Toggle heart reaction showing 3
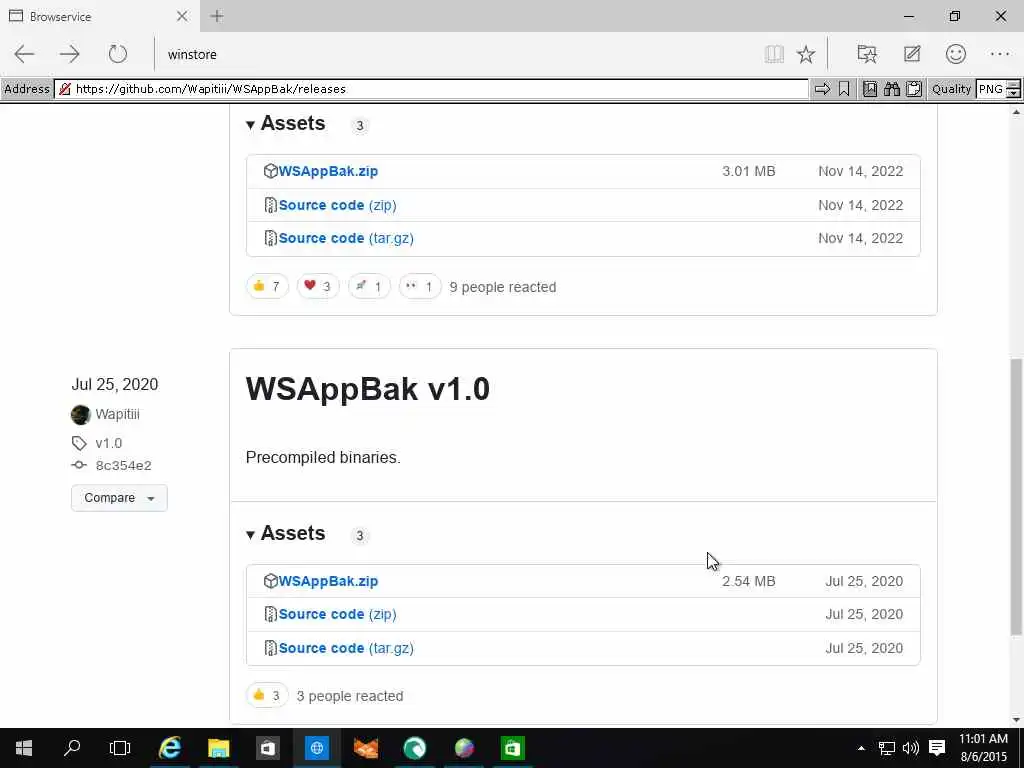 (x=318, y=286)
